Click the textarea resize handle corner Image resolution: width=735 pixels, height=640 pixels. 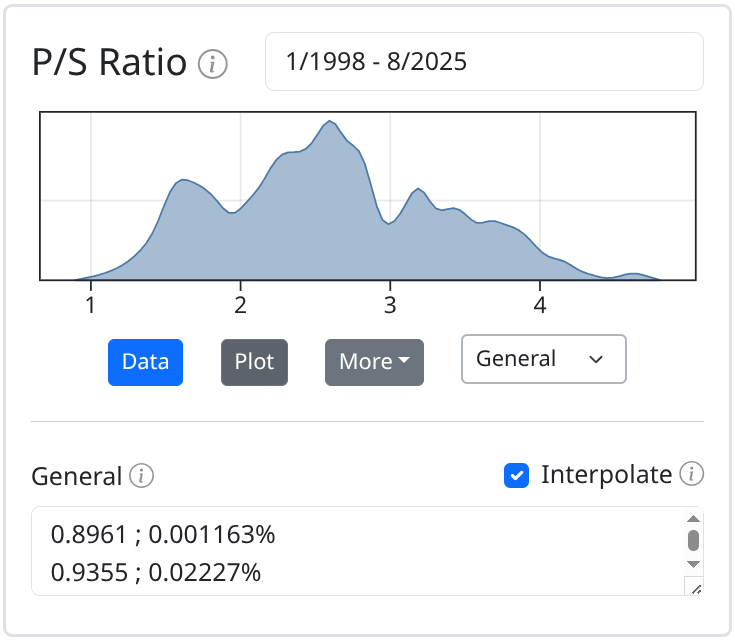[694, 588]
